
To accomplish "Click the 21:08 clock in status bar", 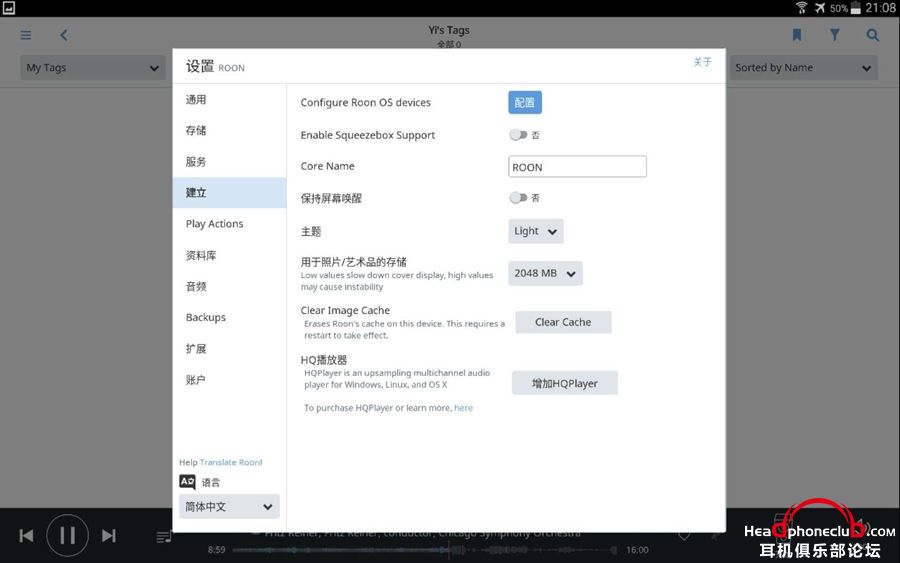I will (x=880, y=8).
